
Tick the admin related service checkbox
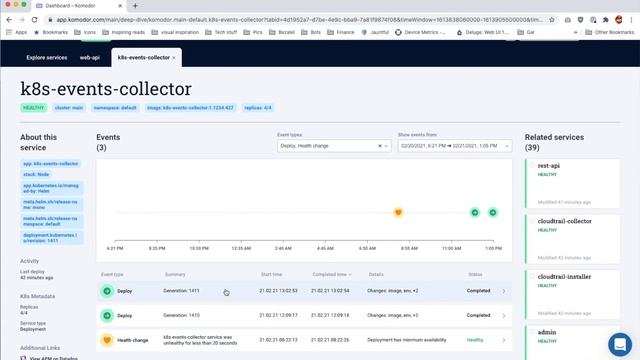pyautogui.click(x=532, y=332)
